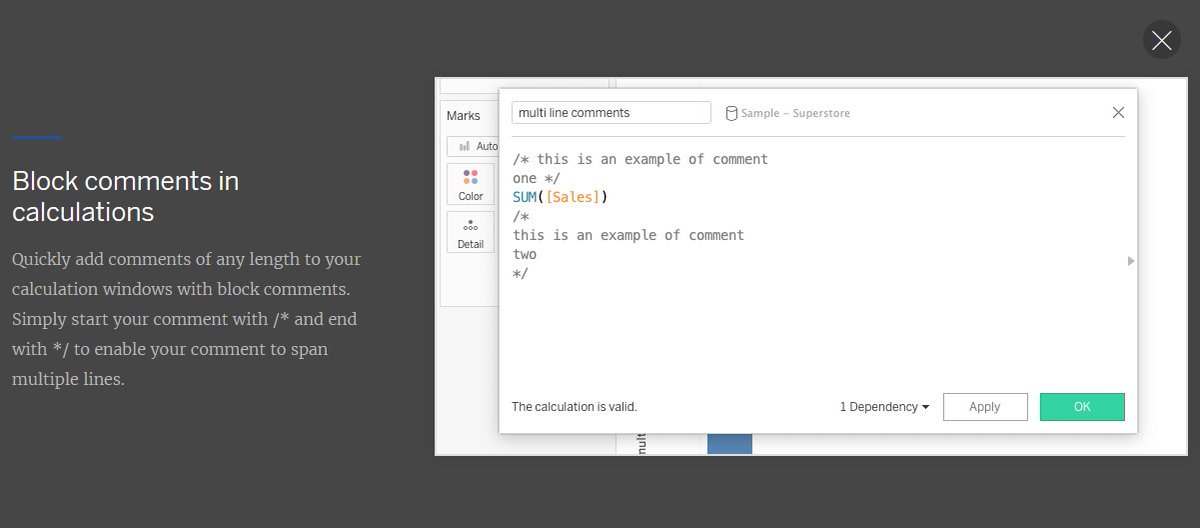Screen dimensions: 1200x528
Task: Close the overlay with the round X button
Action: point(1161,40)
